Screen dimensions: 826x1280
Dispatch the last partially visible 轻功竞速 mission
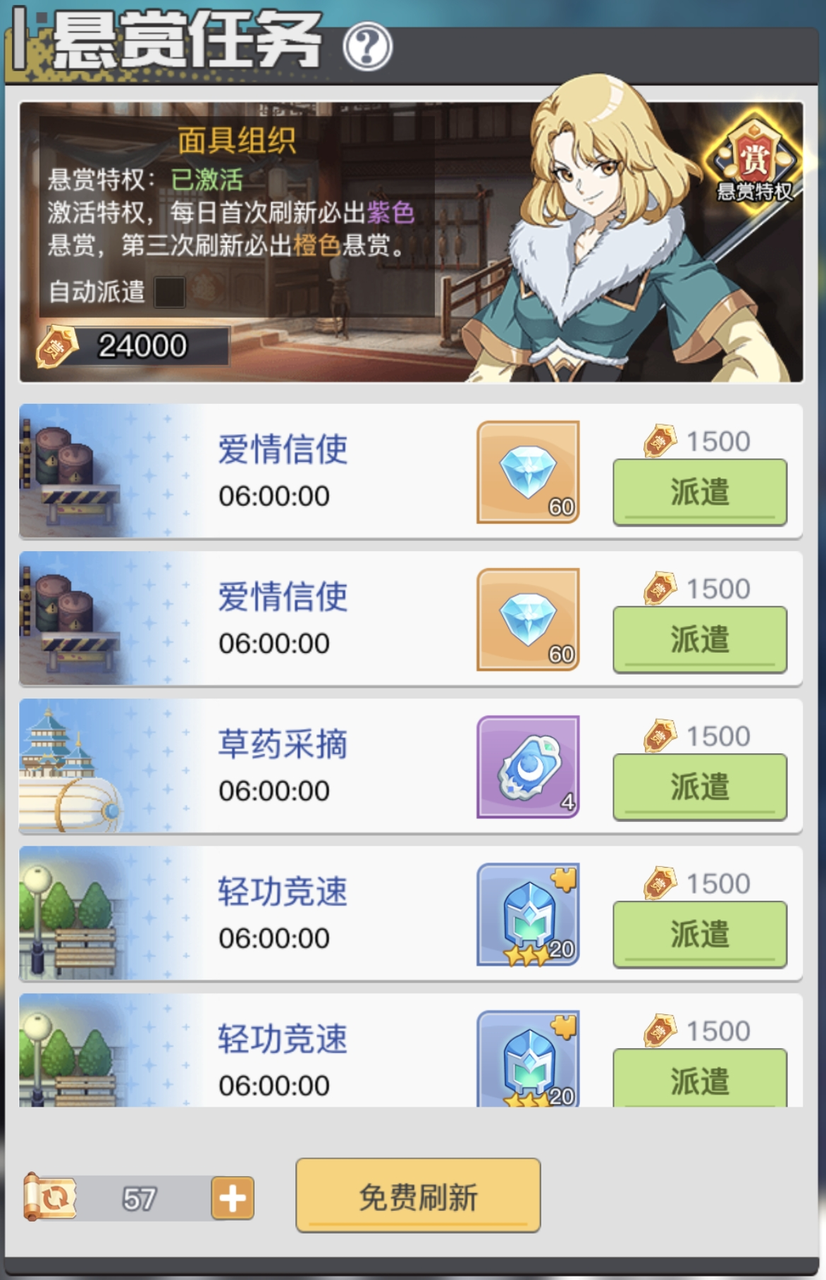(700, 1077)
